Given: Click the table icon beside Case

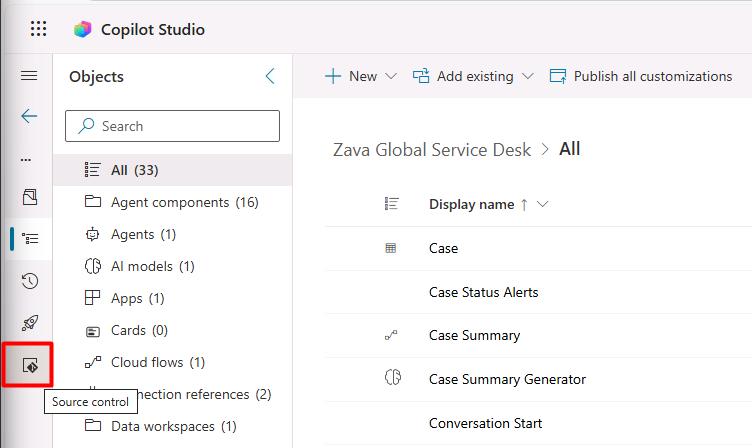Looking at the screenshot, I should pyautogui.click(x=391, y=248).
